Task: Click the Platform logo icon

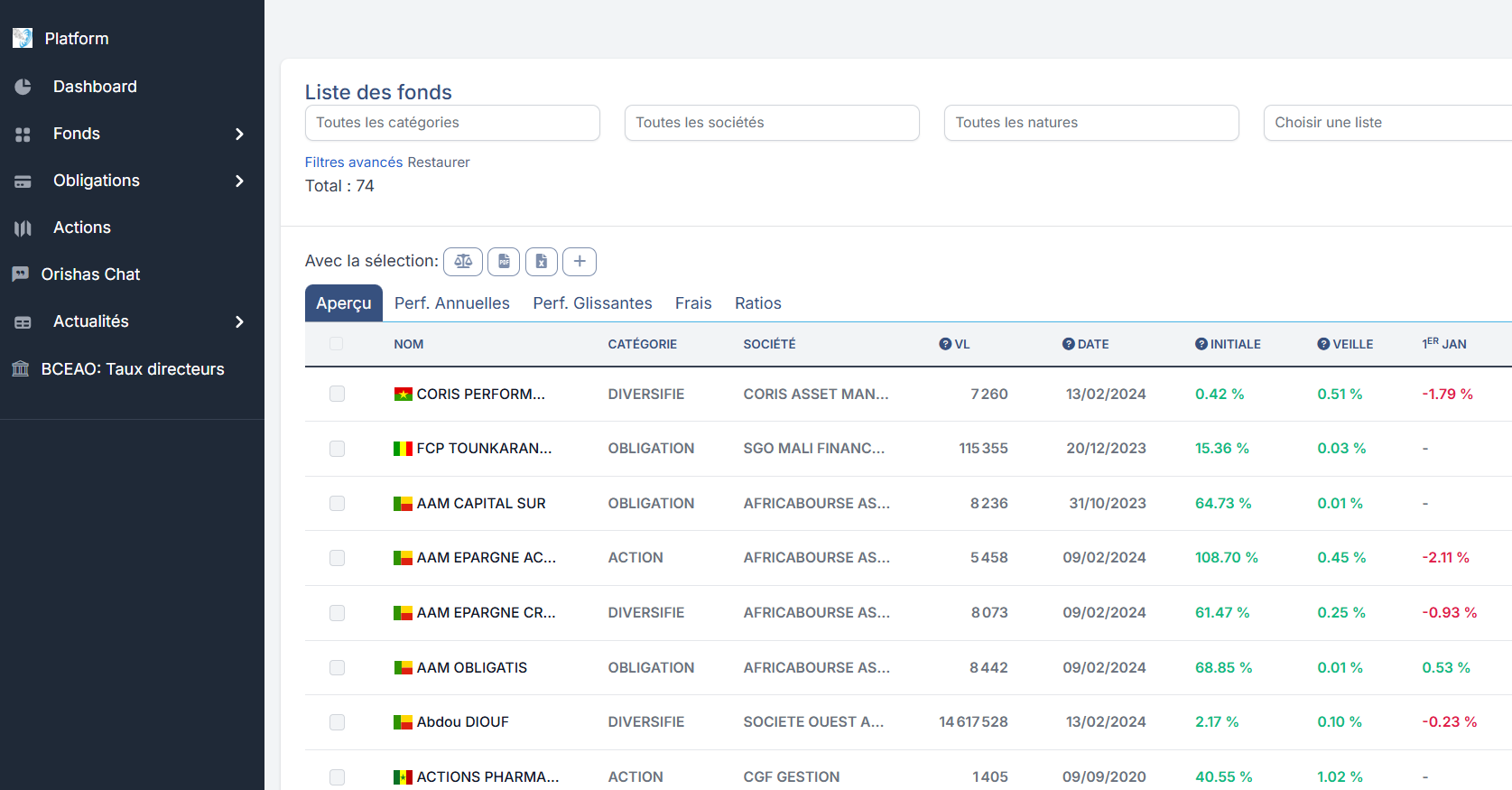Action: click(23, 38)
